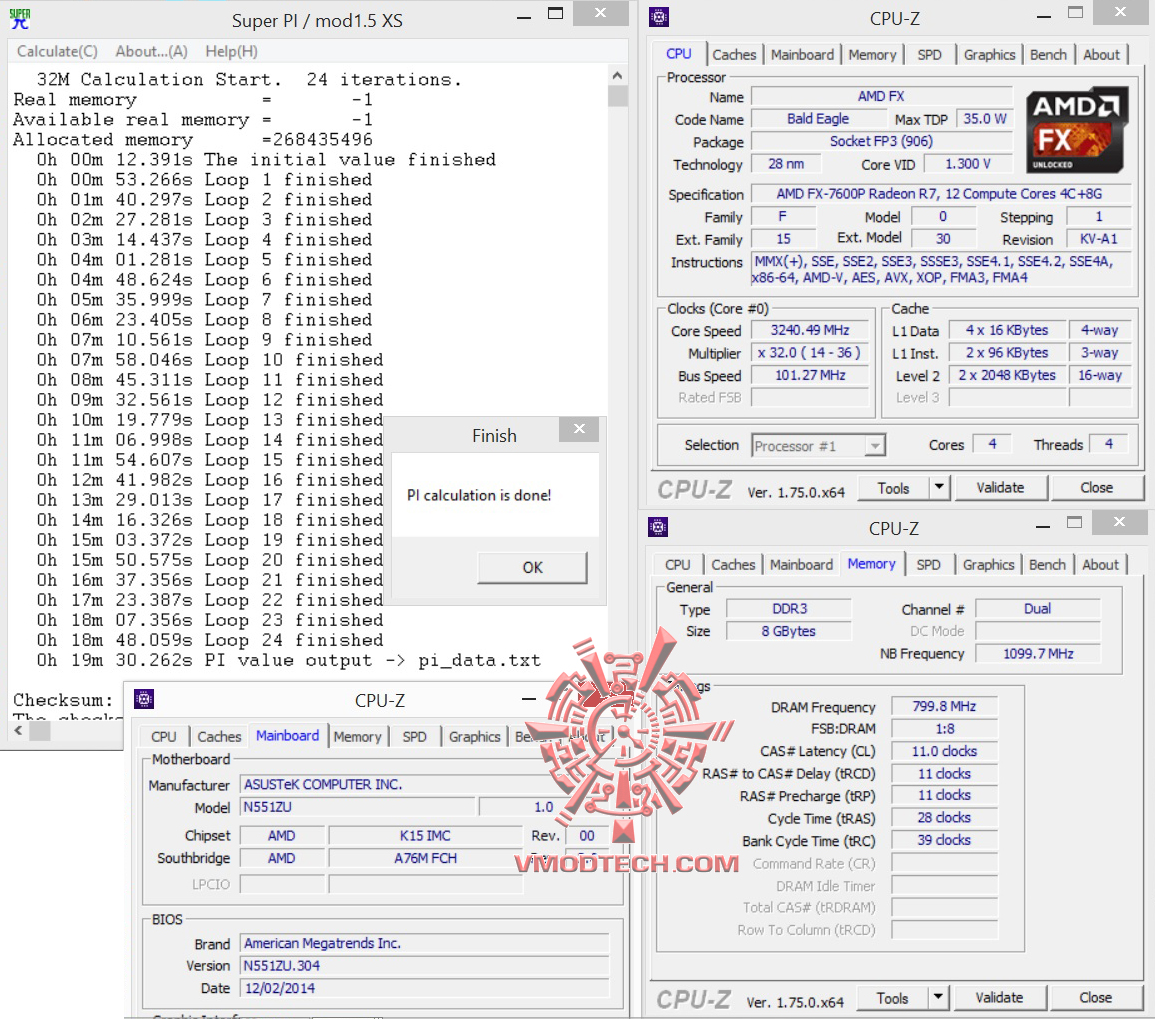Select Caches tab in Memory CPU-Z window
1155x1019 pixels.
click(733, 564)
